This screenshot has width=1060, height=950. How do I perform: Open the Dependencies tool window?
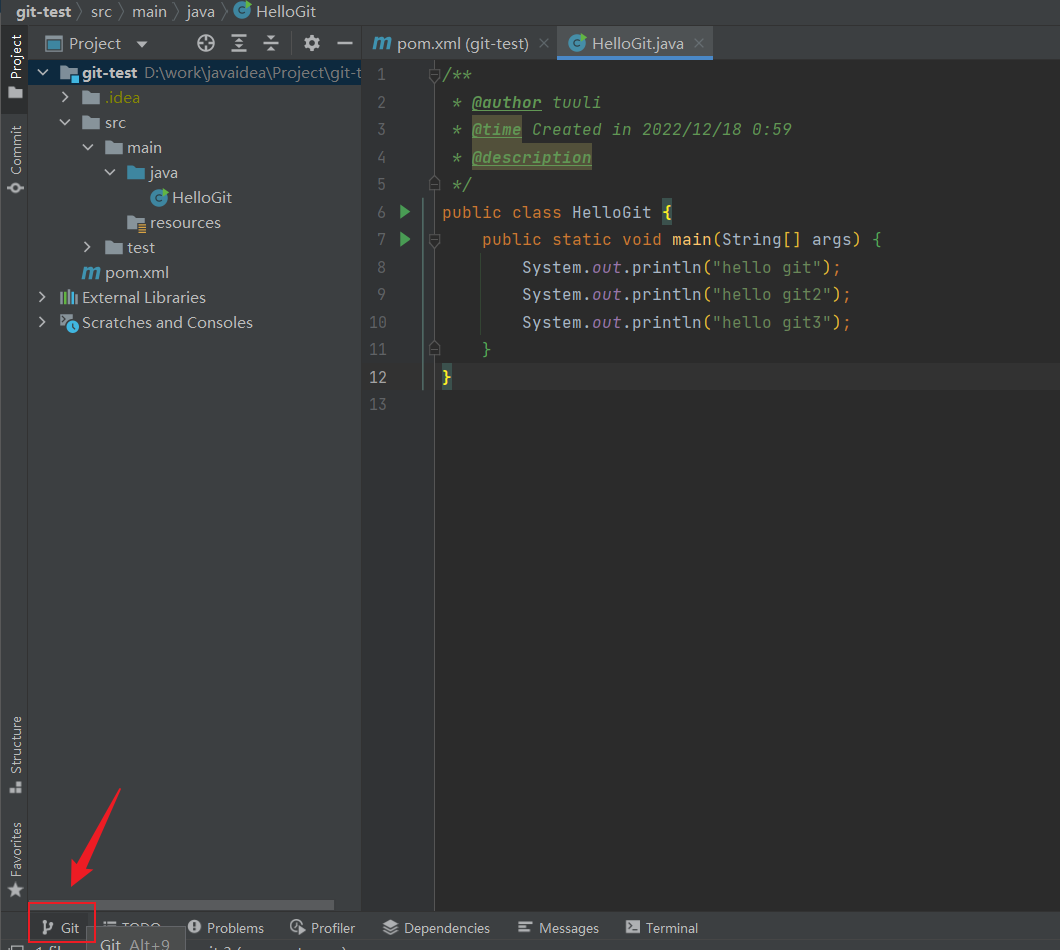click(436, 928)
